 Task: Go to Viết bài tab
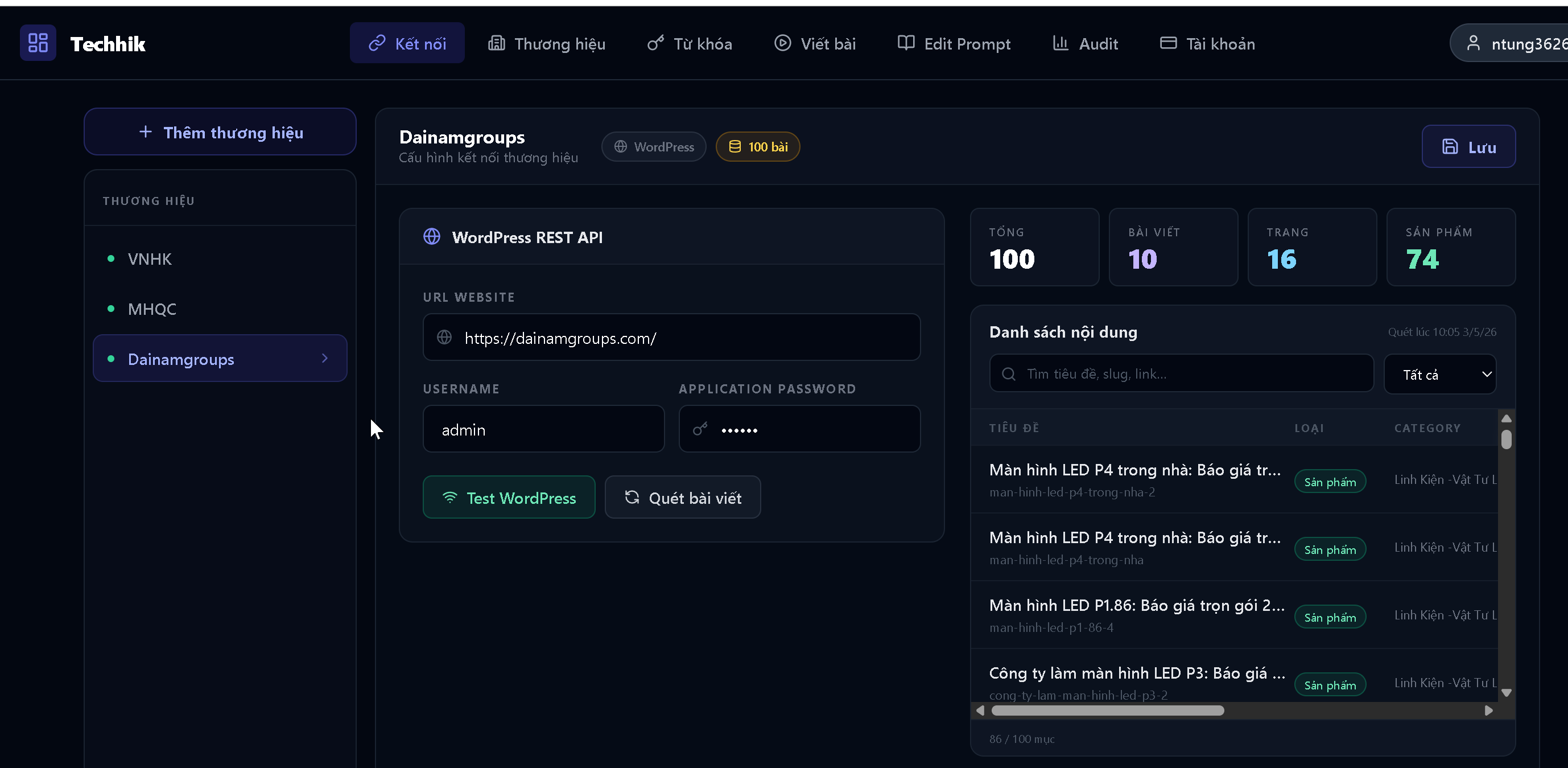click(x=814, y=43)
